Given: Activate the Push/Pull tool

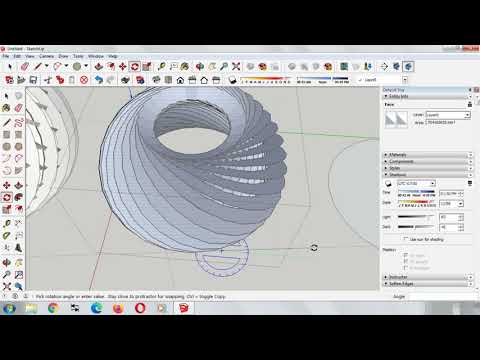Looking at the screenshot, I should 98,67.
